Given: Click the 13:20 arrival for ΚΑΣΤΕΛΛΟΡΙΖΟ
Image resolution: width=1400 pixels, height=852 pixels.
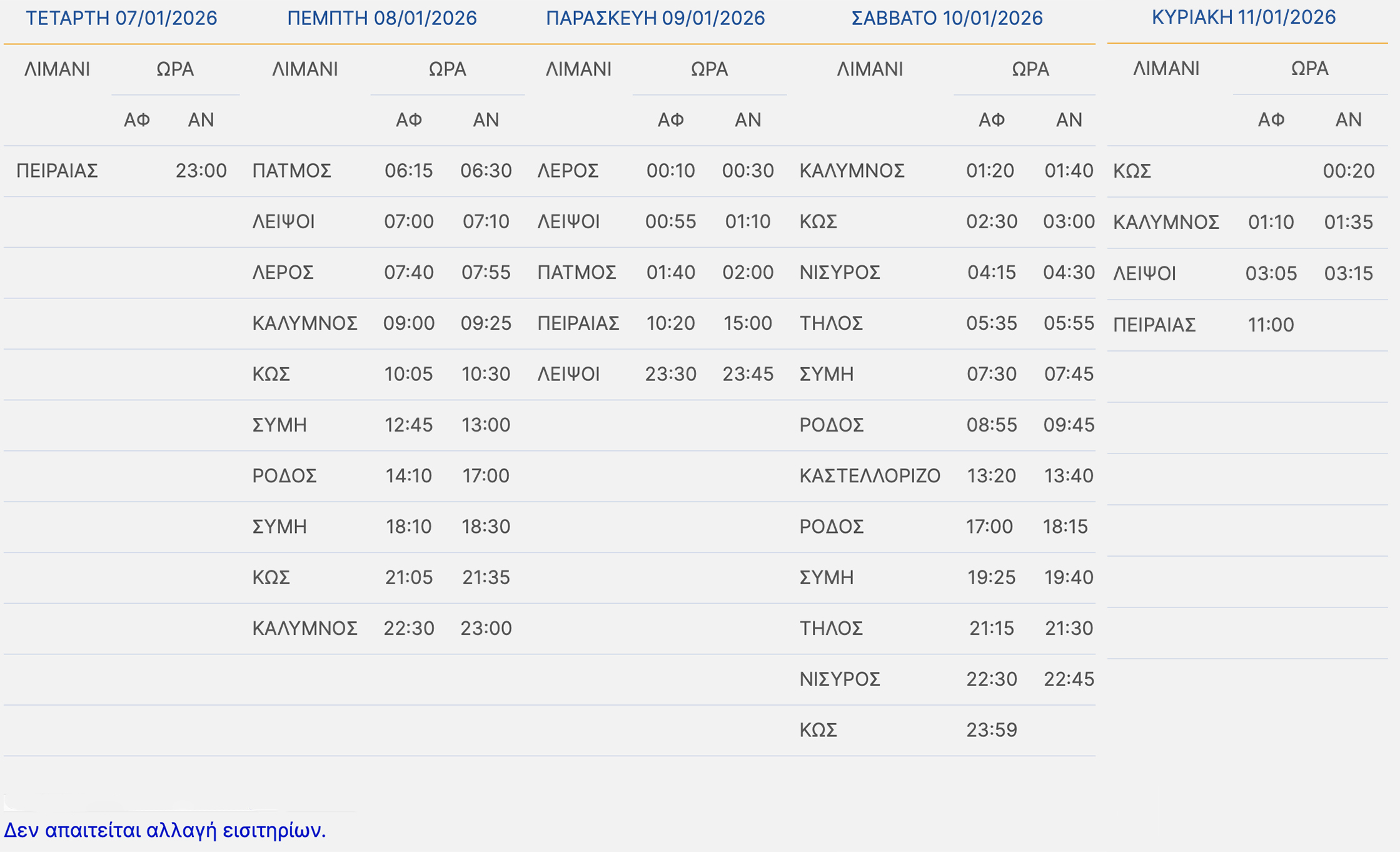Looking at the screenshot, I should [x=991, y=476].
